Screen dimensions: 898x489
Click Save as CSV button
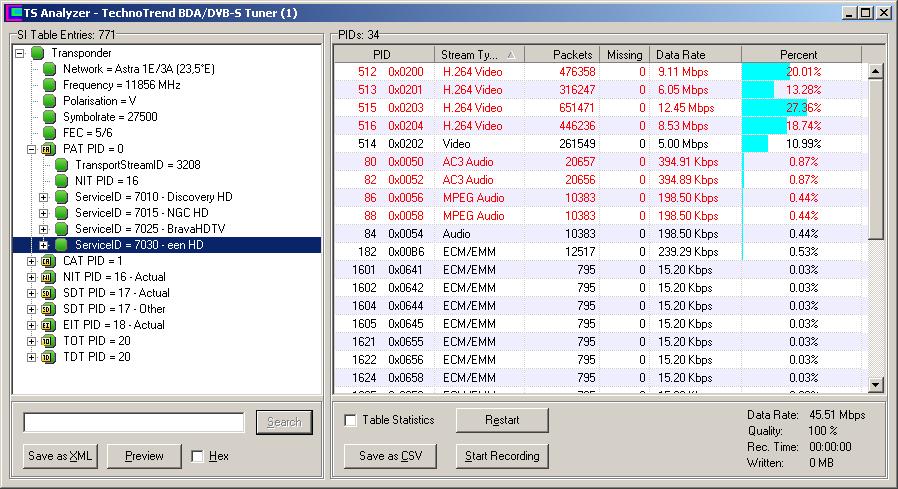point(391,456)
